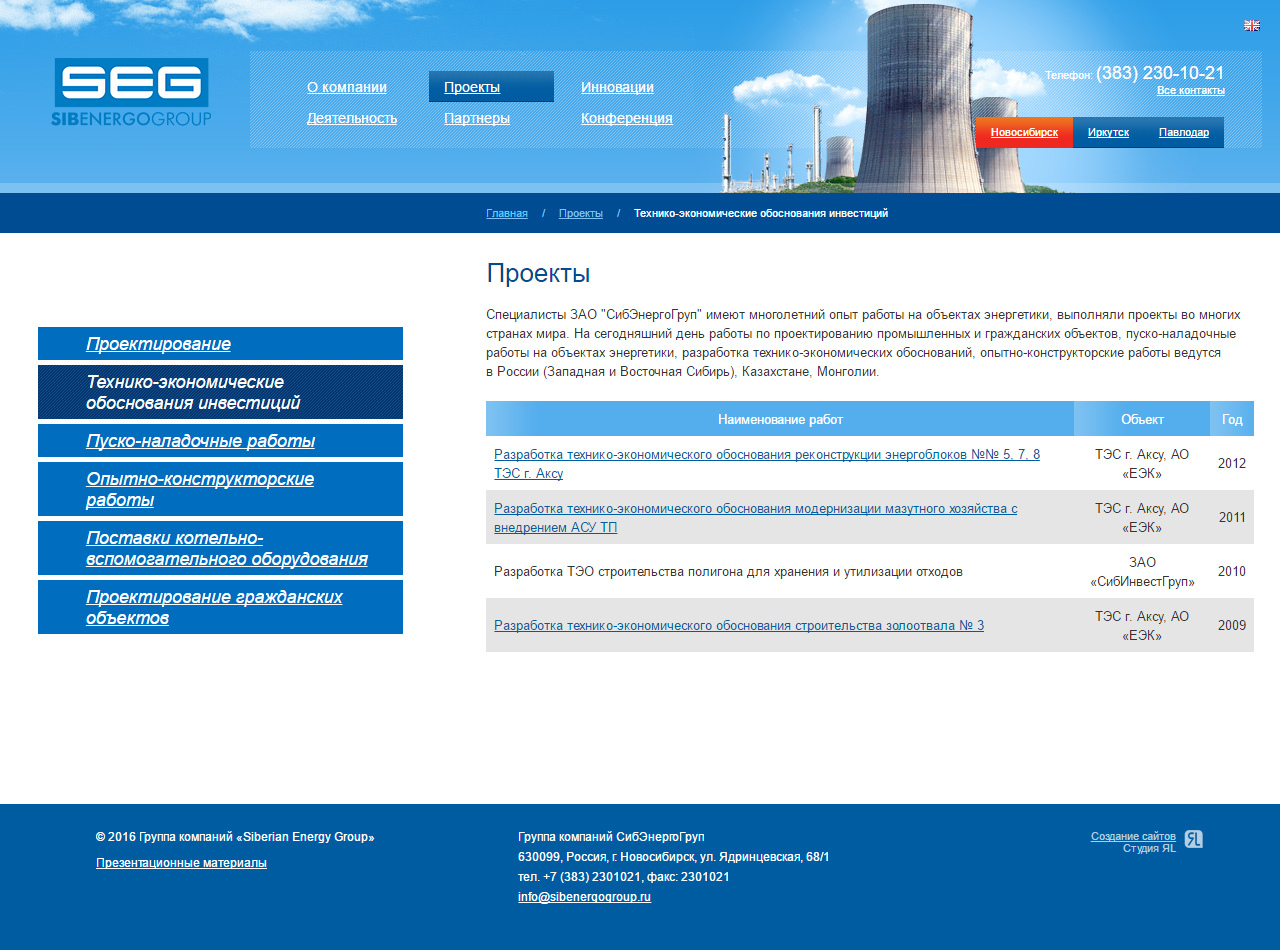Open «Пуско-наладочные работы» sidebar section
The width and height of the screenshot is (1280, 950).
(x=220, y=441)
